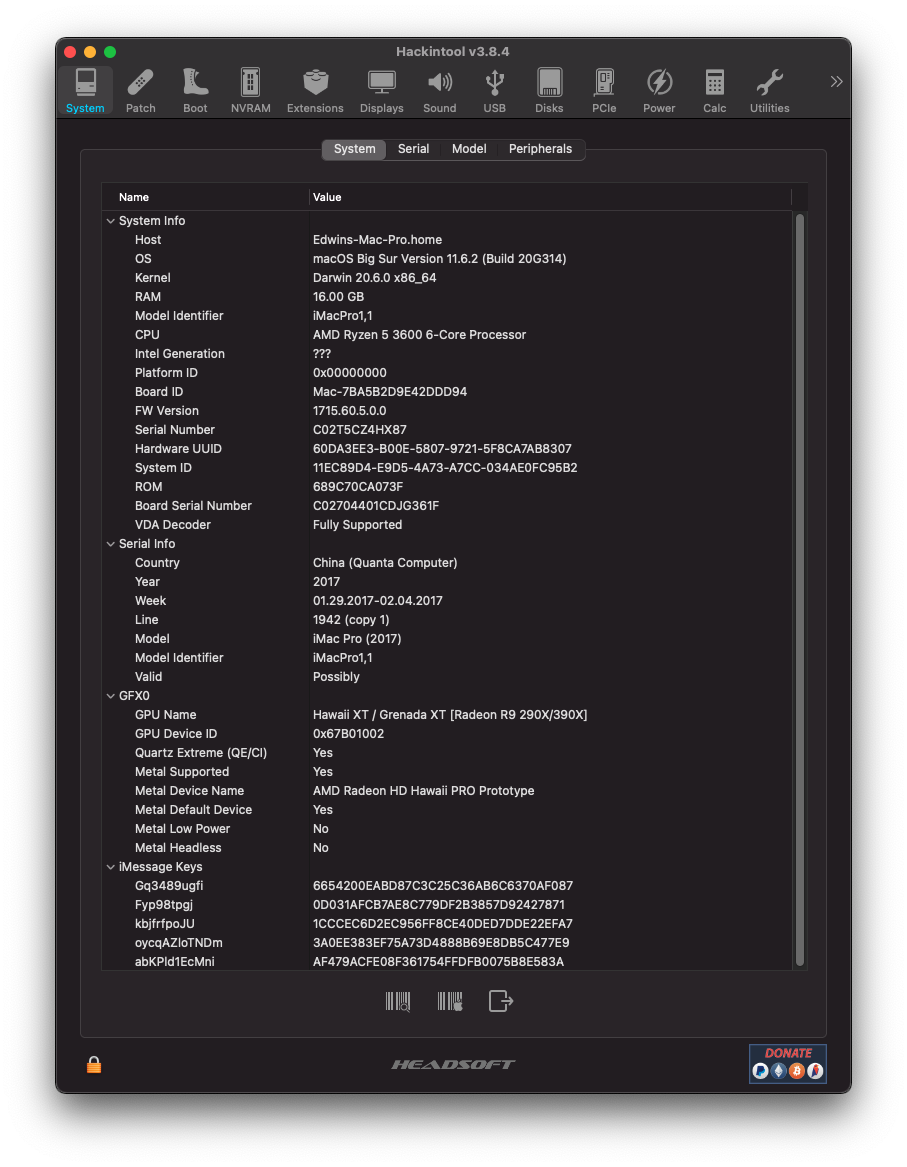Open the PCIe section
The image size is (907, 1167).
click(604, 91)
